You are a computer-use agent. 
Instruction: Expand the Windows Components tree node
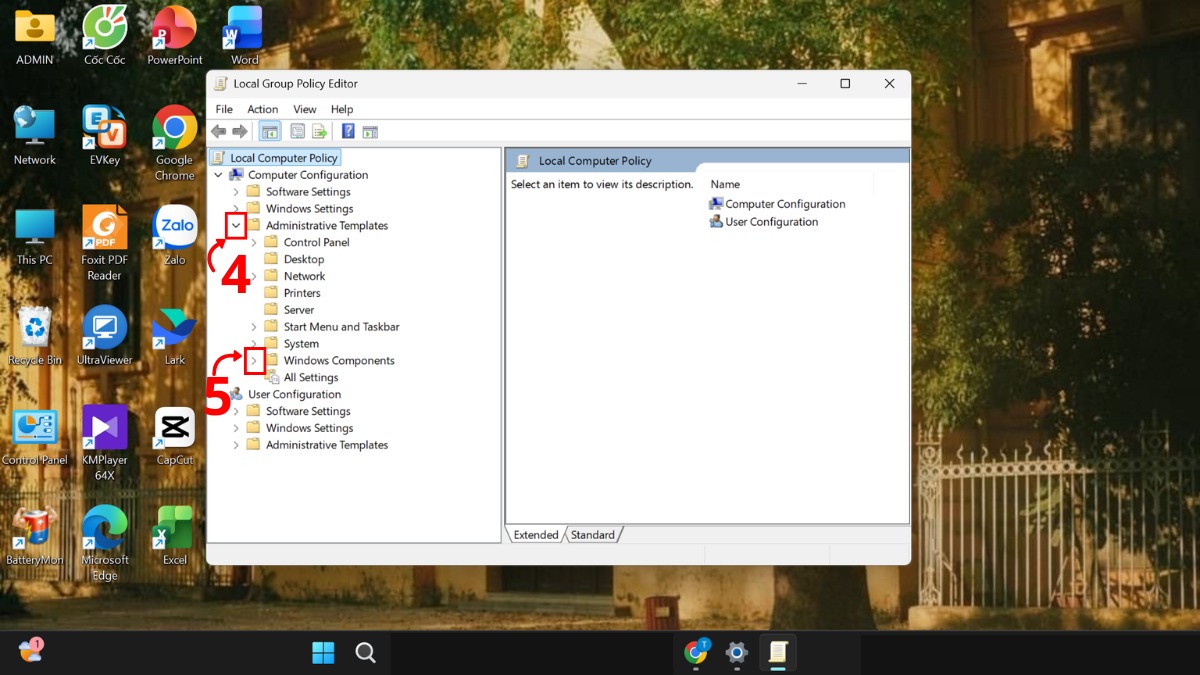pos(253,360)
